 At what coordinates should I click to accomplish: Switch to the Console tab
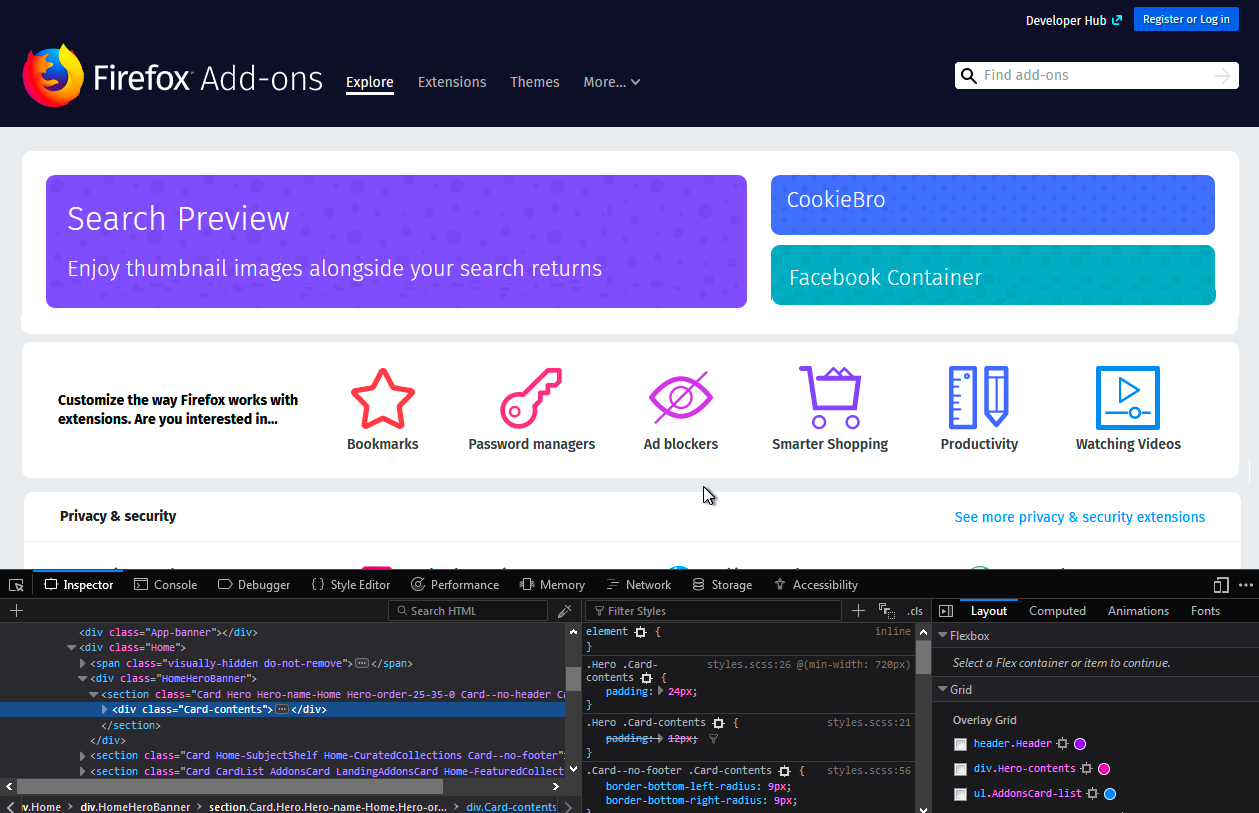[x=166, y=585]
